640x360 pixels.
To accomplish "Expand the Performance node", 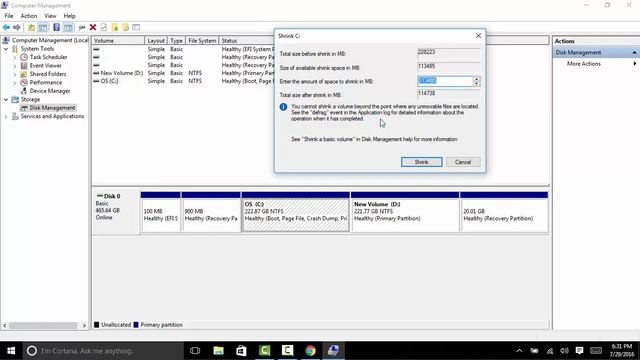I will tap(15, 82).
